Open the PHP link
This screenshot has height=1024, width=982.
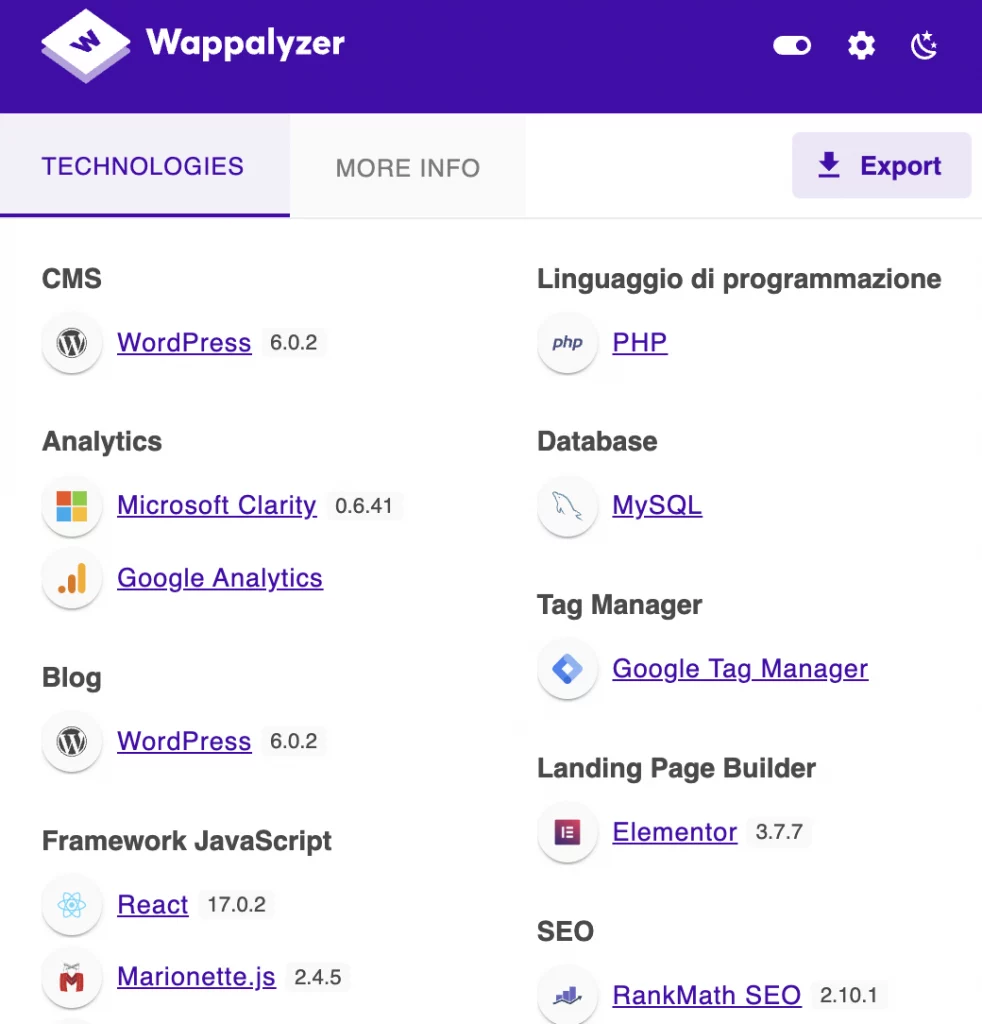640,342
